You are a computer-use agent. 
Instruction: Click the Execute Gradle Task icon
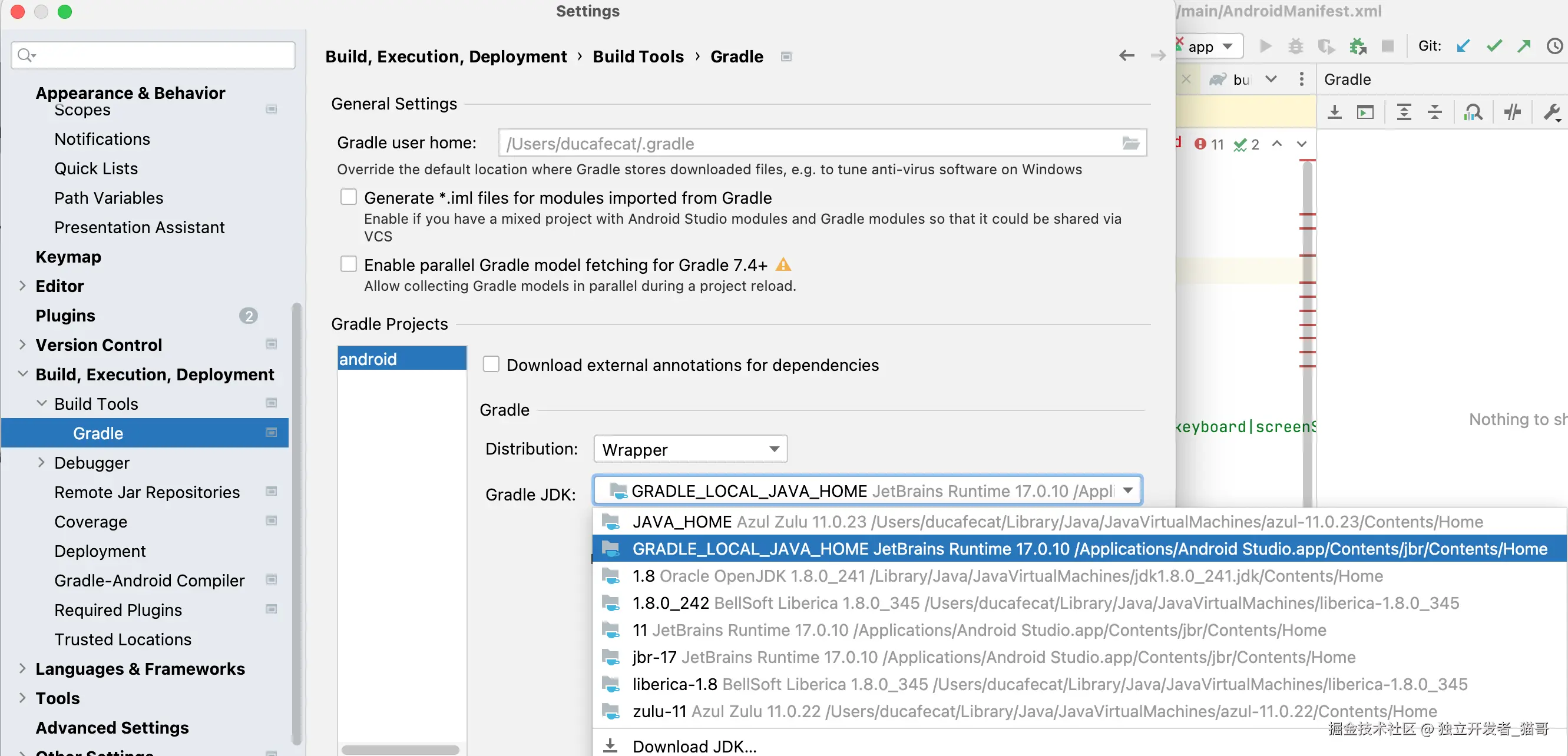point(1367,112)
